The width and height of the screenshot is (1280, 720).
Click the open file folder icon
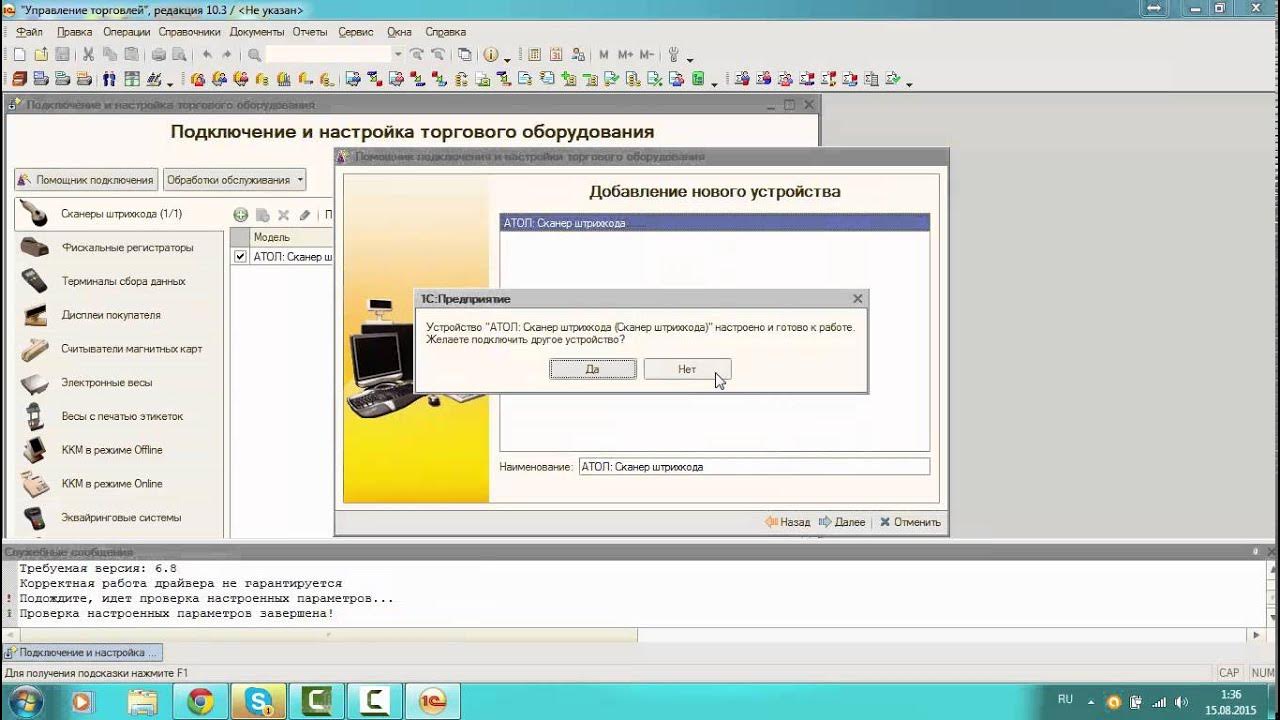click(x=41, y=54)
